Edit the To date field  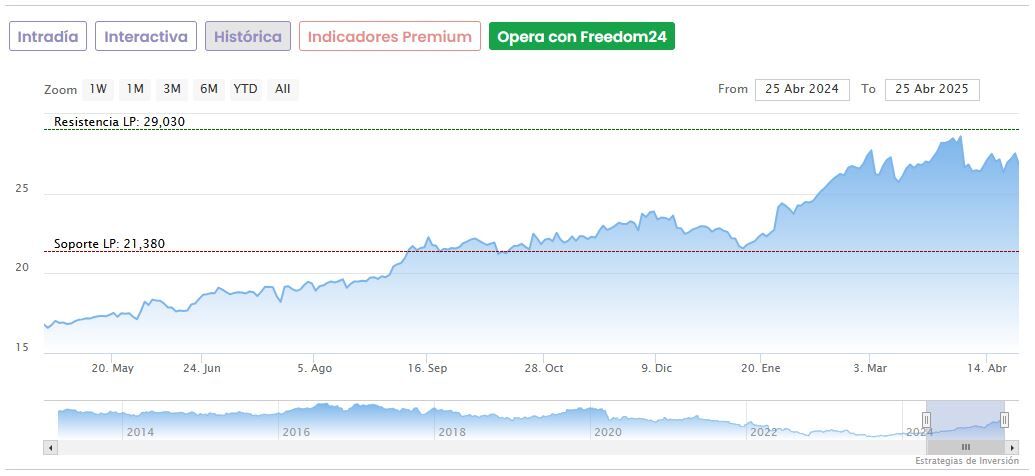(x=932, y=89)
